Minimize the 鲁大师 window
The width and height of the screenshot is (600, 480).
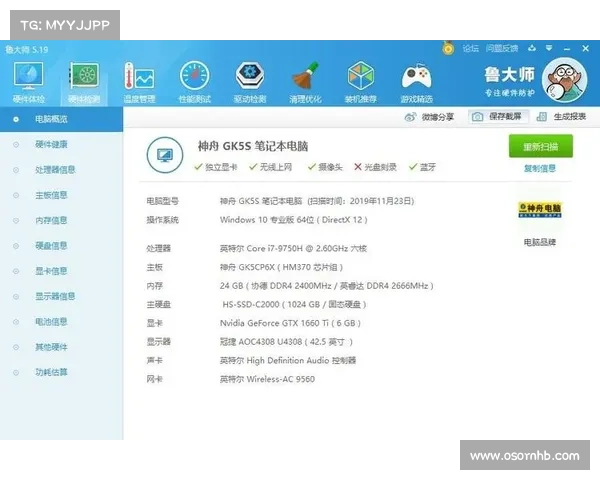click(x=567, y=49)
